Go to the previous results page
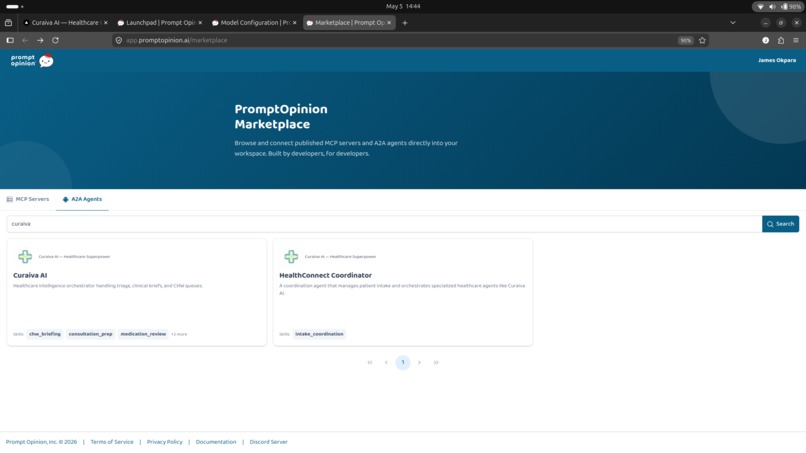 coord(386,363)
